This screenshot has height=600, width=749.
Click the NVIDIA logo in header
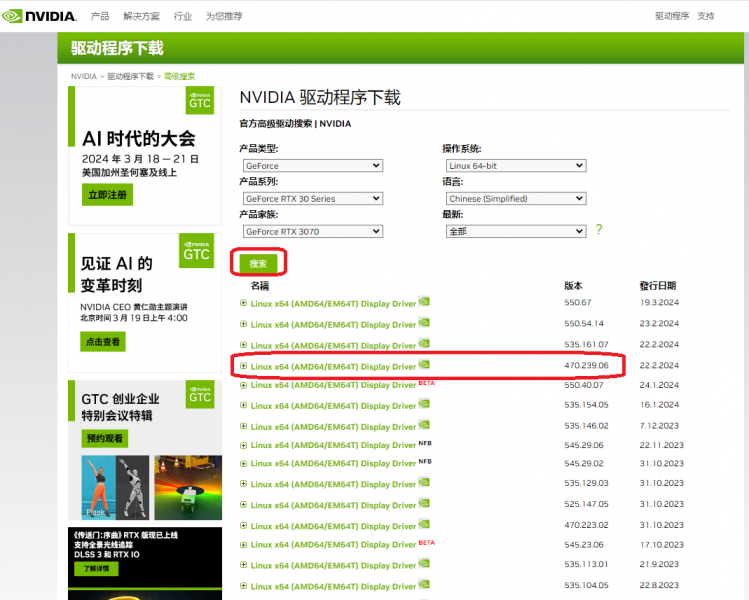[x=39, y=16]
